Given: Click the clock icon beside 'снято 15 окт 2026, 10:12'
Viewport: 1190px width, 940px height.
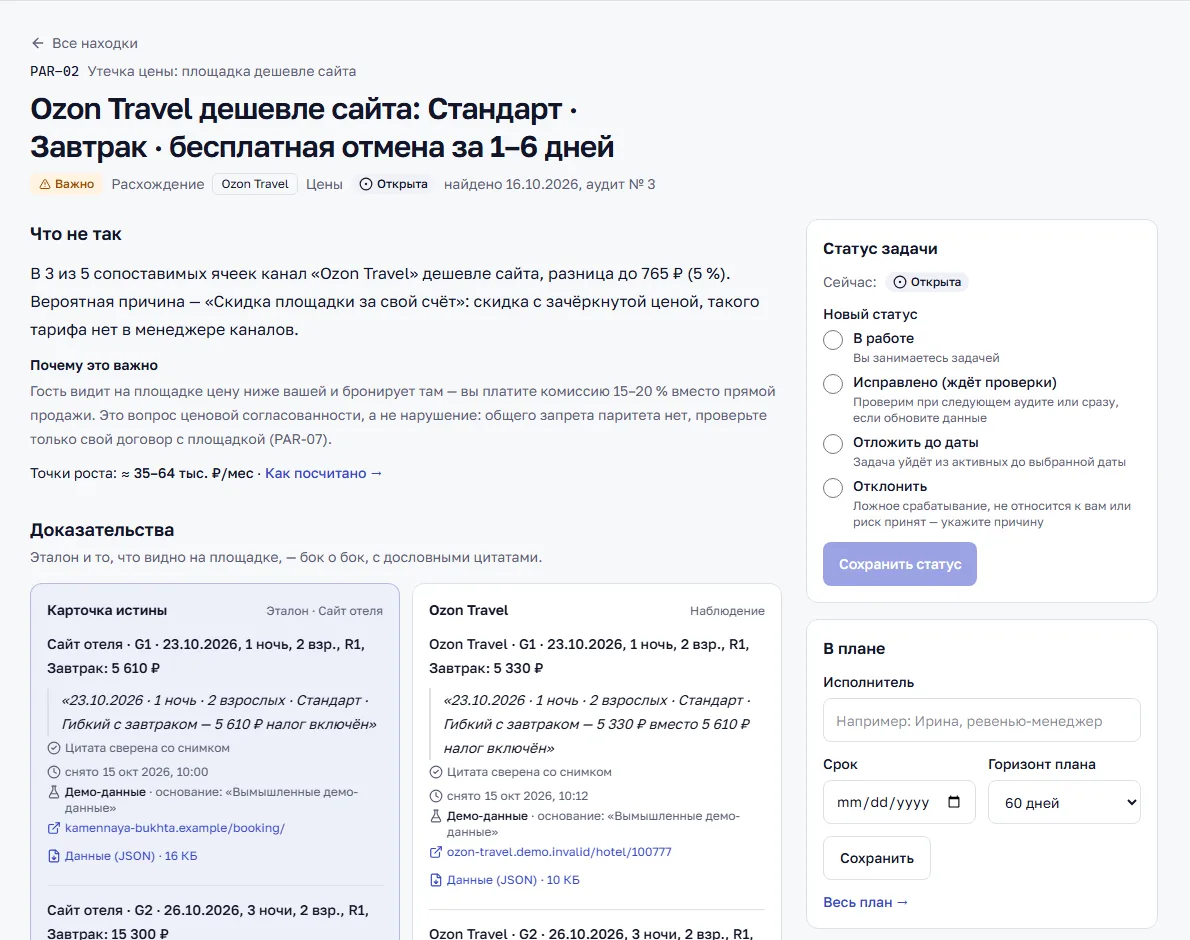Looking at the screenshot, I should tap(436, 796).
